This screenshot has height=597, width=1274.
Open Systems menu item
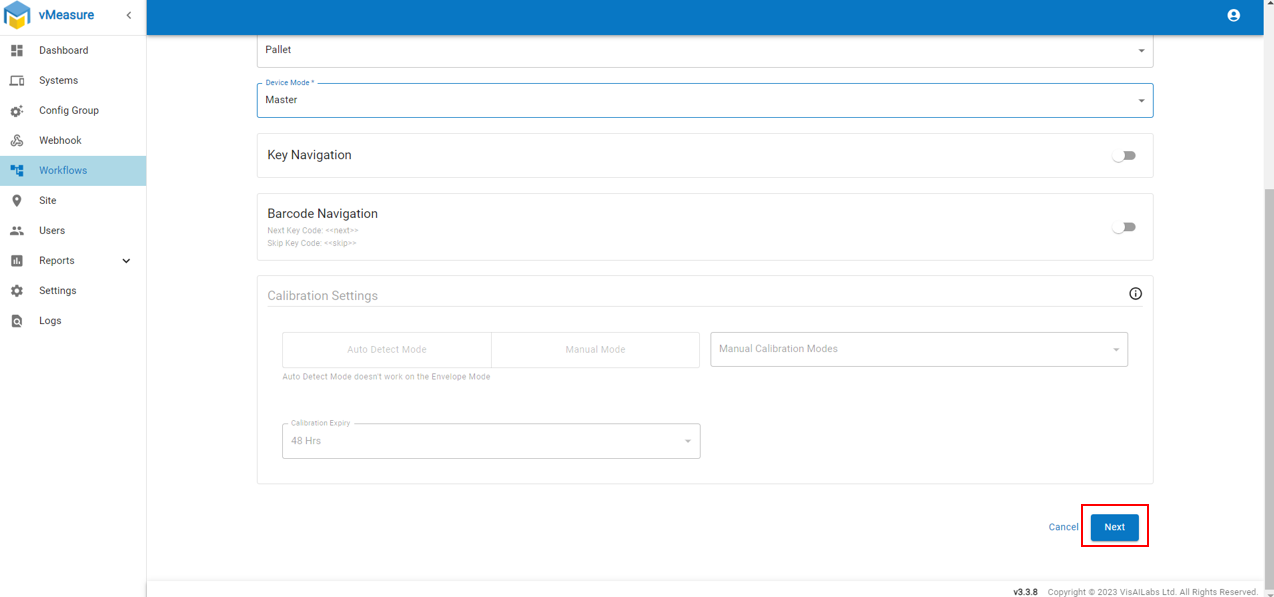(x=73, y=80)
